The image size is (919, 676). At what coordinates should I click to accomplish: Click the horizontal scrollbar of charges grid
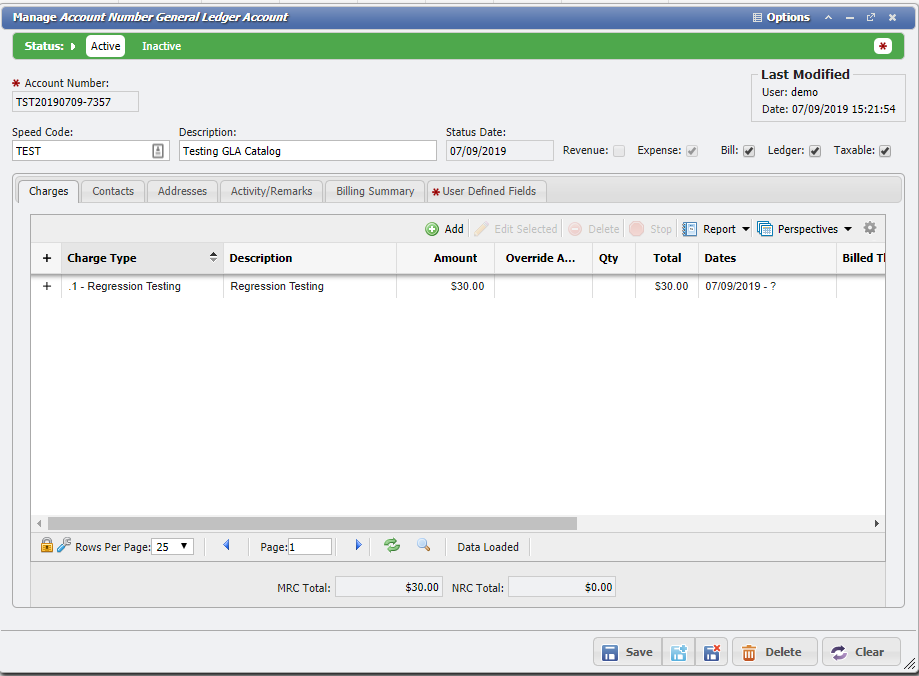312,523
